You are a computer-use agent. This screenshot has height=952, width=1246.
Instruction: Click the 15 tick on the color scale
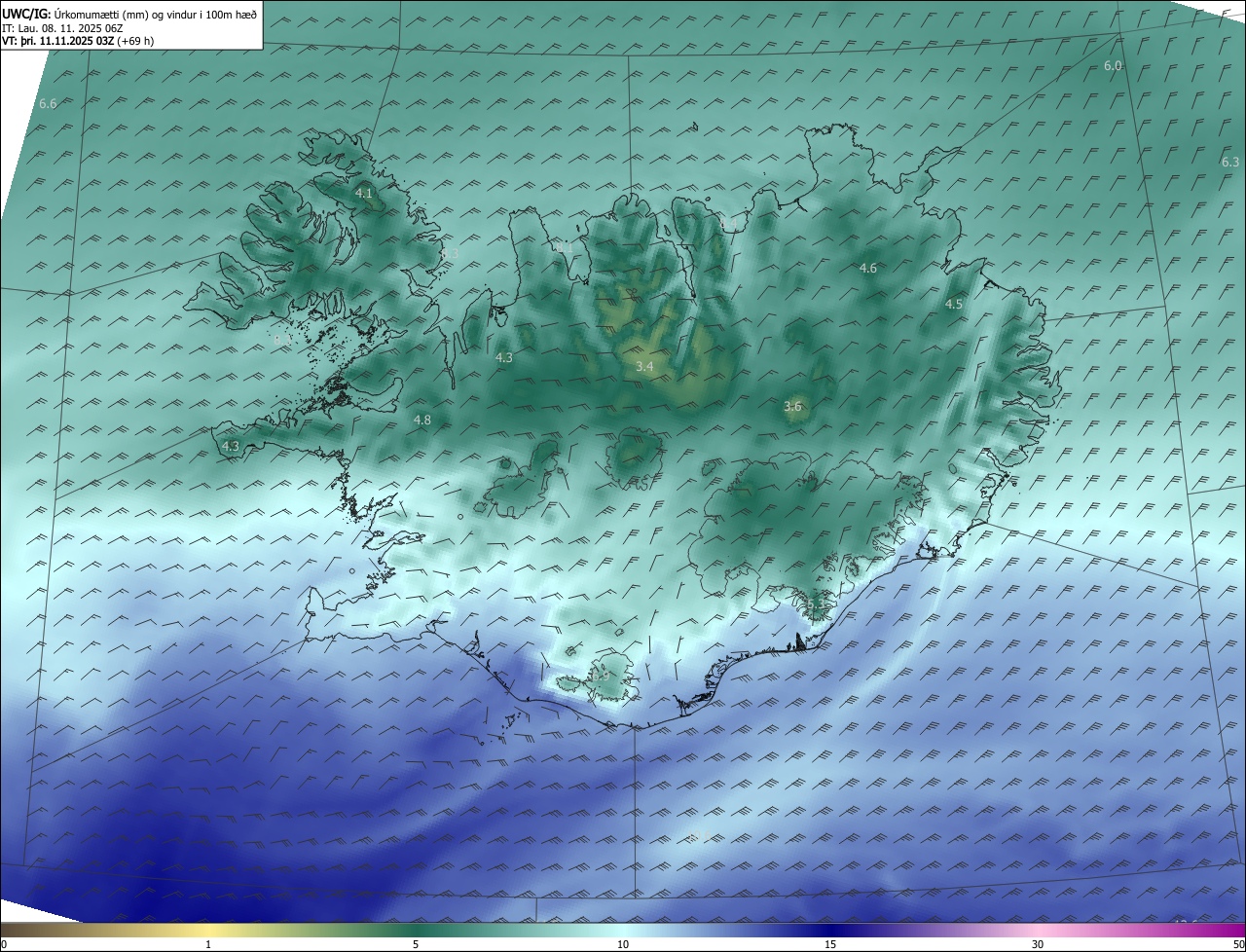pos(830,944)
